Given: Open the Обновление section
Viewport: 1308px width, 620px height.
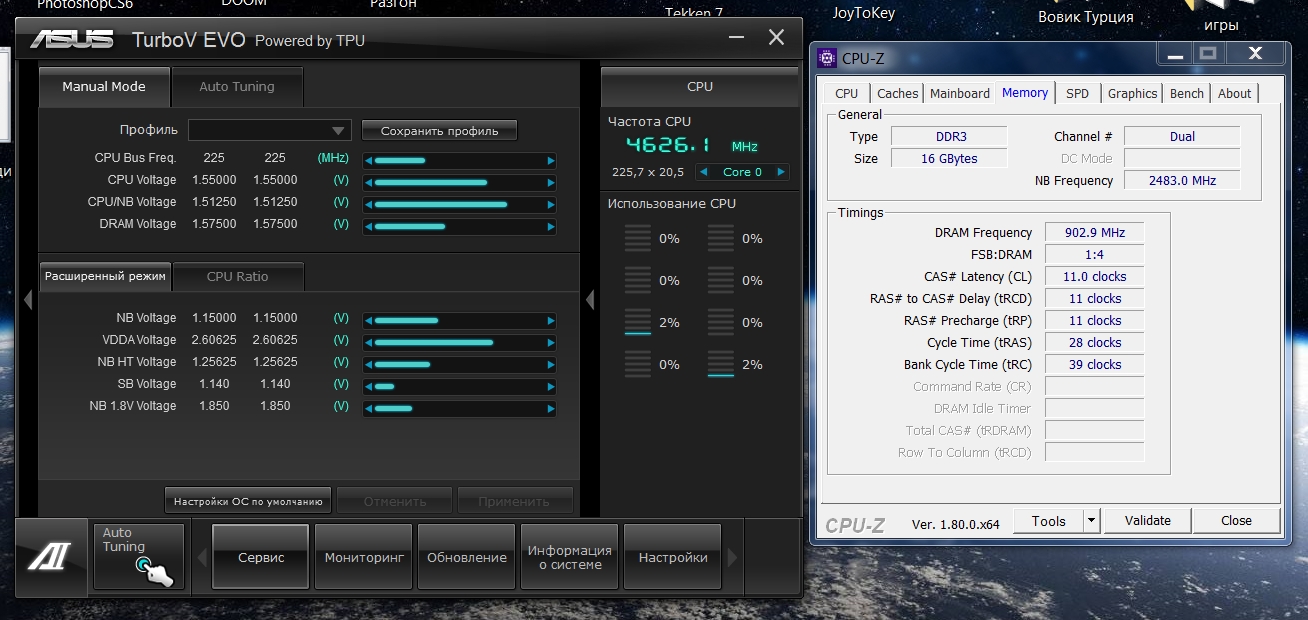Looking at the screenshot, I should click(467, 557).
